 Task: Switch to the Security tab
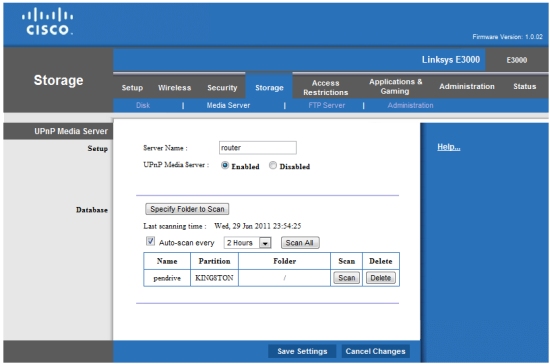tap(222, 88)
